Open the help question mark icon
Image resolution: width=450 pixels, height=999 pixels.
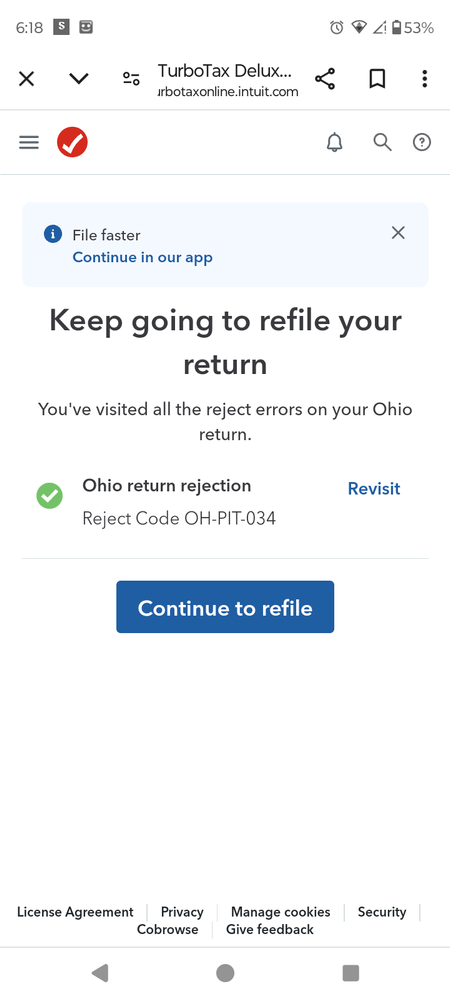[x=422, y=143]
